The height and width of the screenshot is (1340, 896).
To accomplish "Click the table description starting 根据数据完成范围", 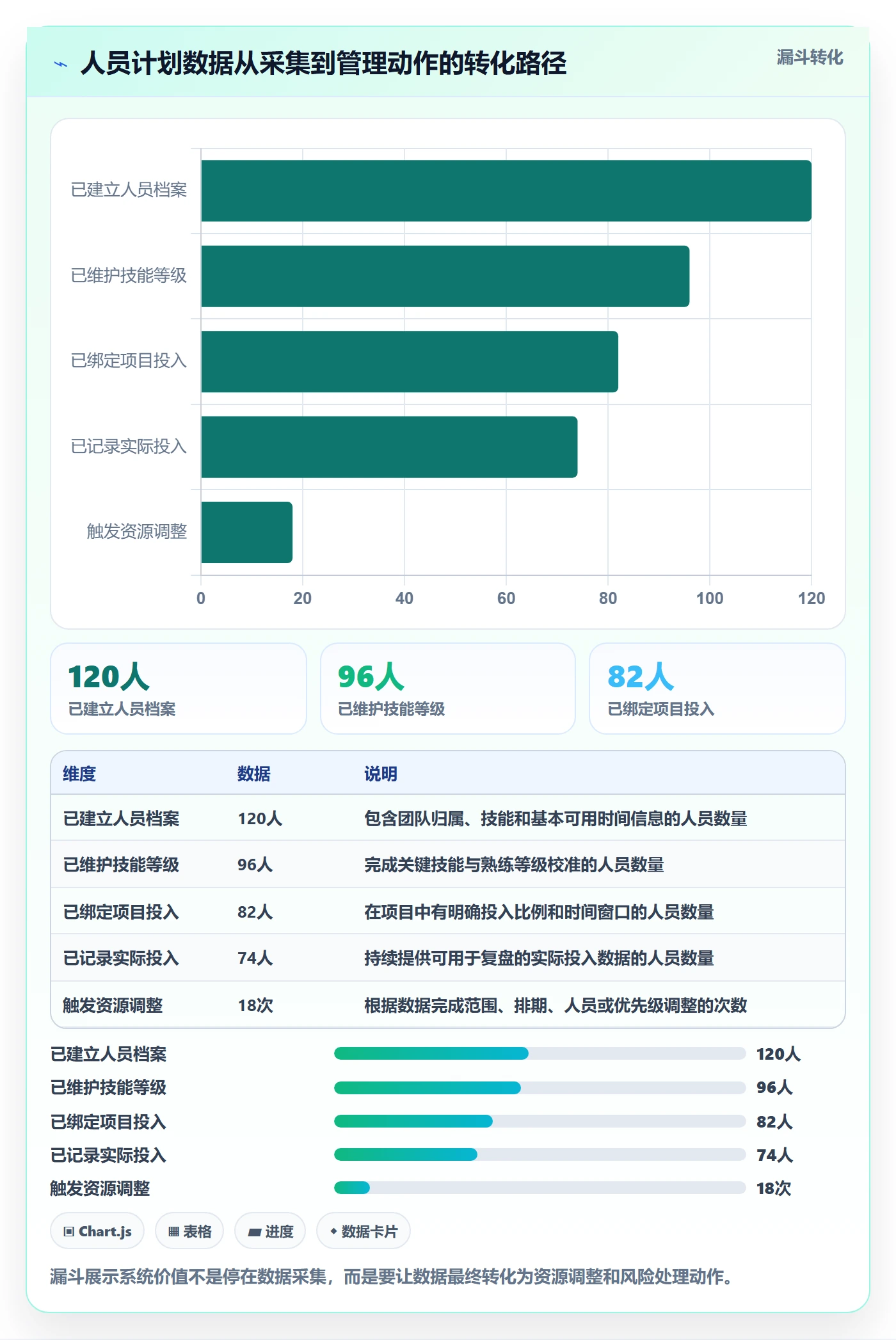I will (556, 1005).
